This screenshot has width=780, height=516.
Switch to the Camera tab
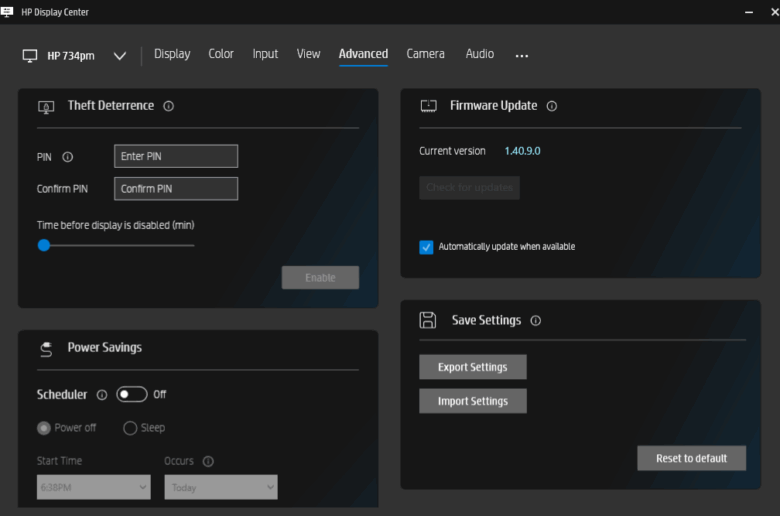[425, 54]
